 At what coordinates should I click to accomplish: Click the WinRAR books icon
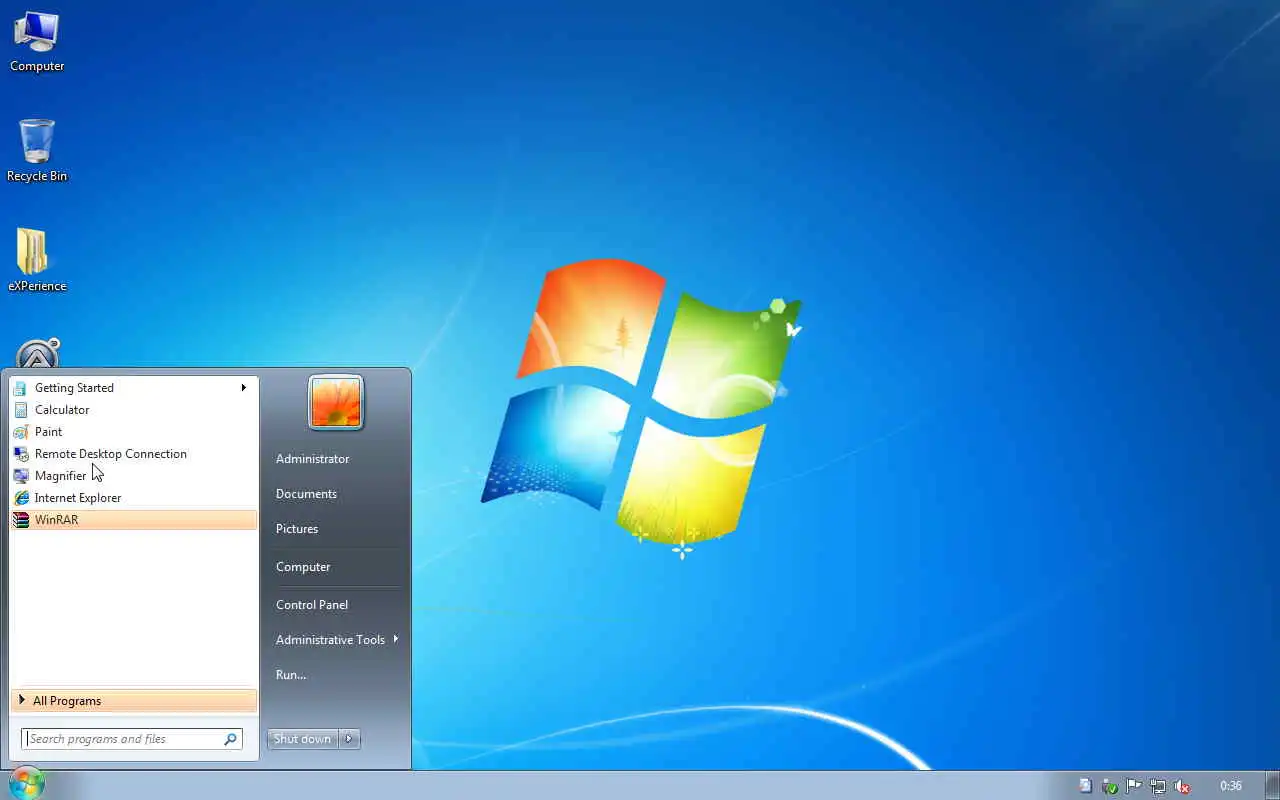[20, 520]
